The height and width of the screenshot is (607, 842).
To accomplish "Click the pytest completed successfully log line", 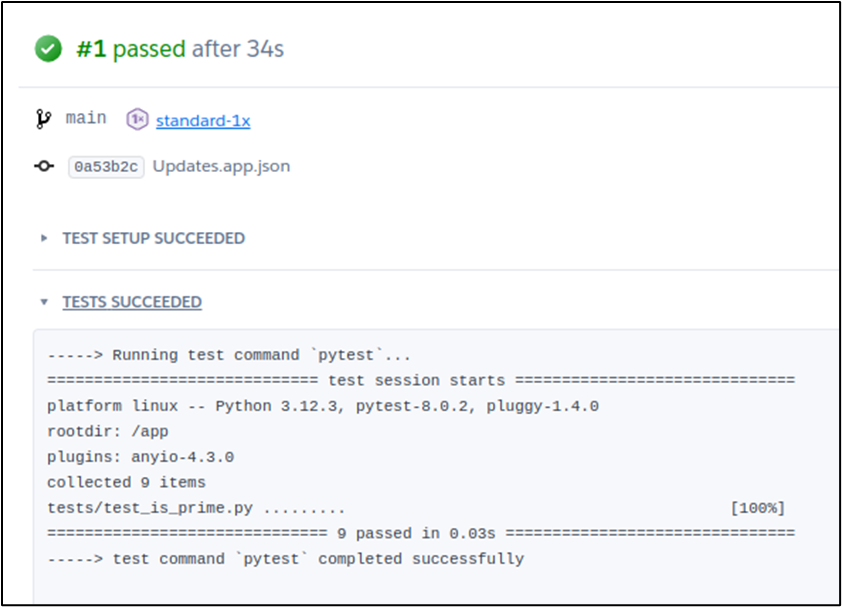I will coord(285,559).
